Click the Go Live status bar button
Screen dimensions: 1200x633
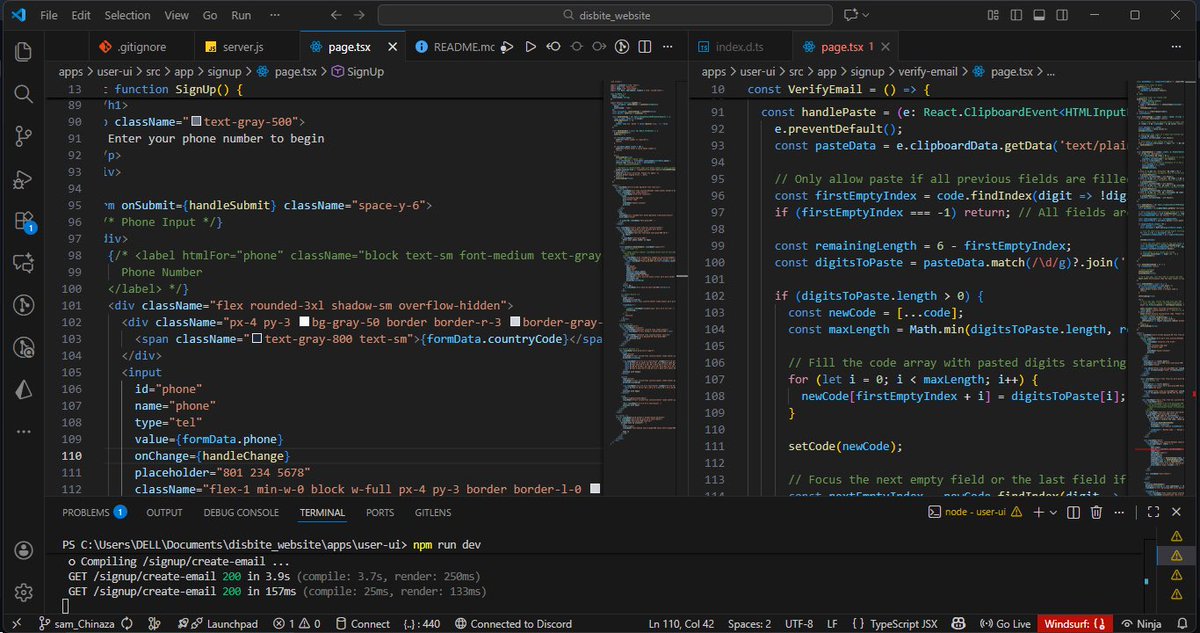[x=1006, y=623]
